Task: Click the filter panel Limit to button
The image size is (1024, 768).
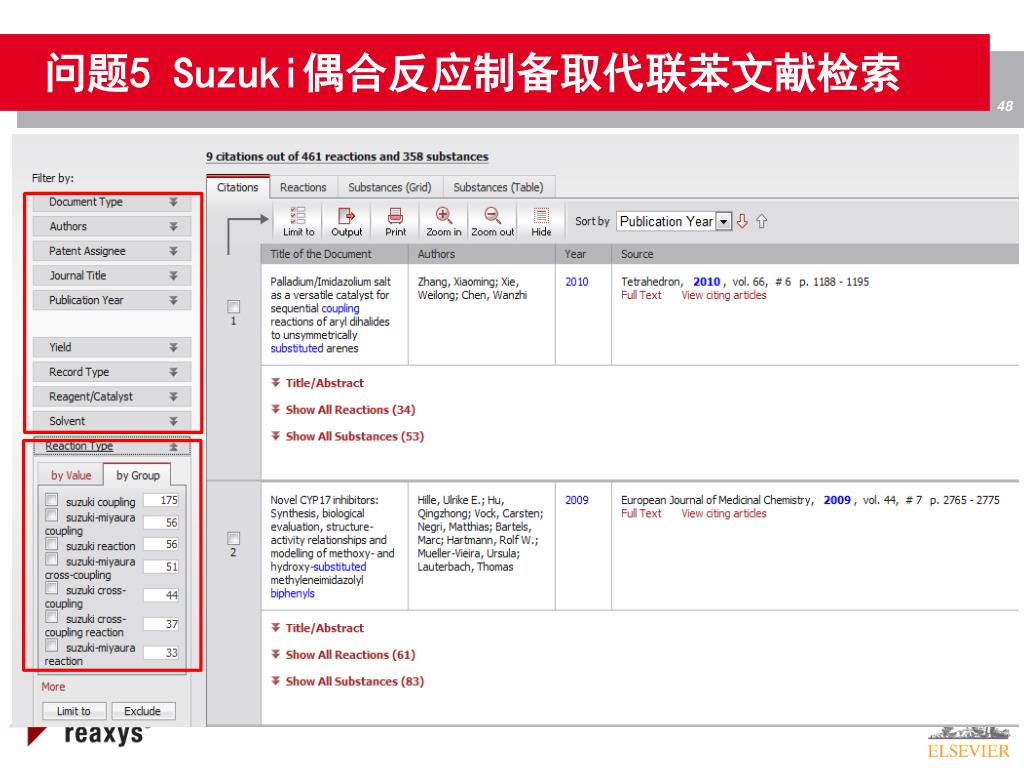Action: pyautogui.click(x=74, y=711)
